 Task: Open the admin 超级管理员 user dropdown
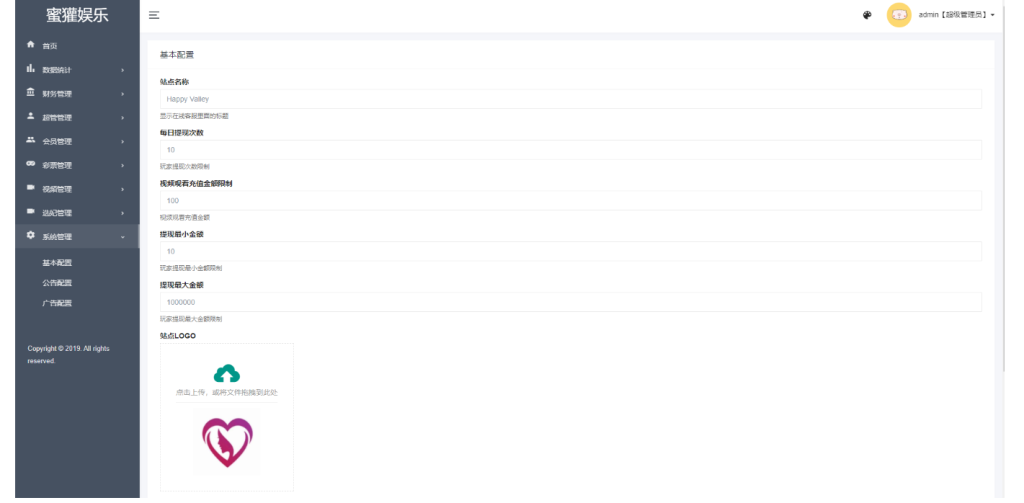[x=957, y=15]
